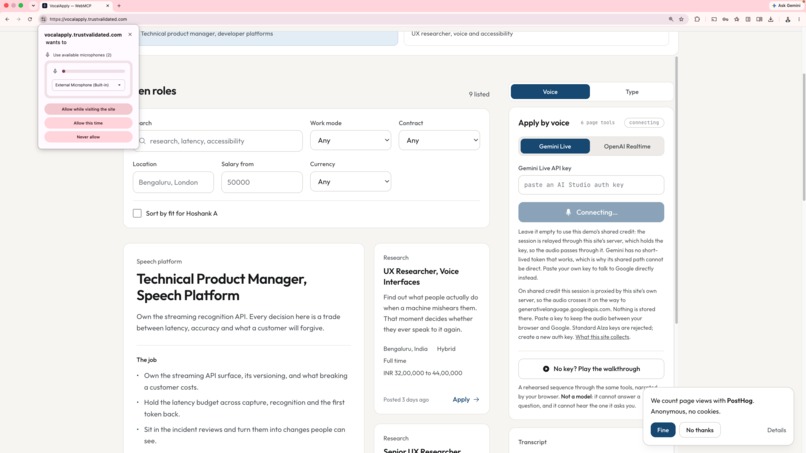Click the connecting status badge
The height and width of the screenshot is (453, 806).
pyautogui.click(x=644, y=122)
